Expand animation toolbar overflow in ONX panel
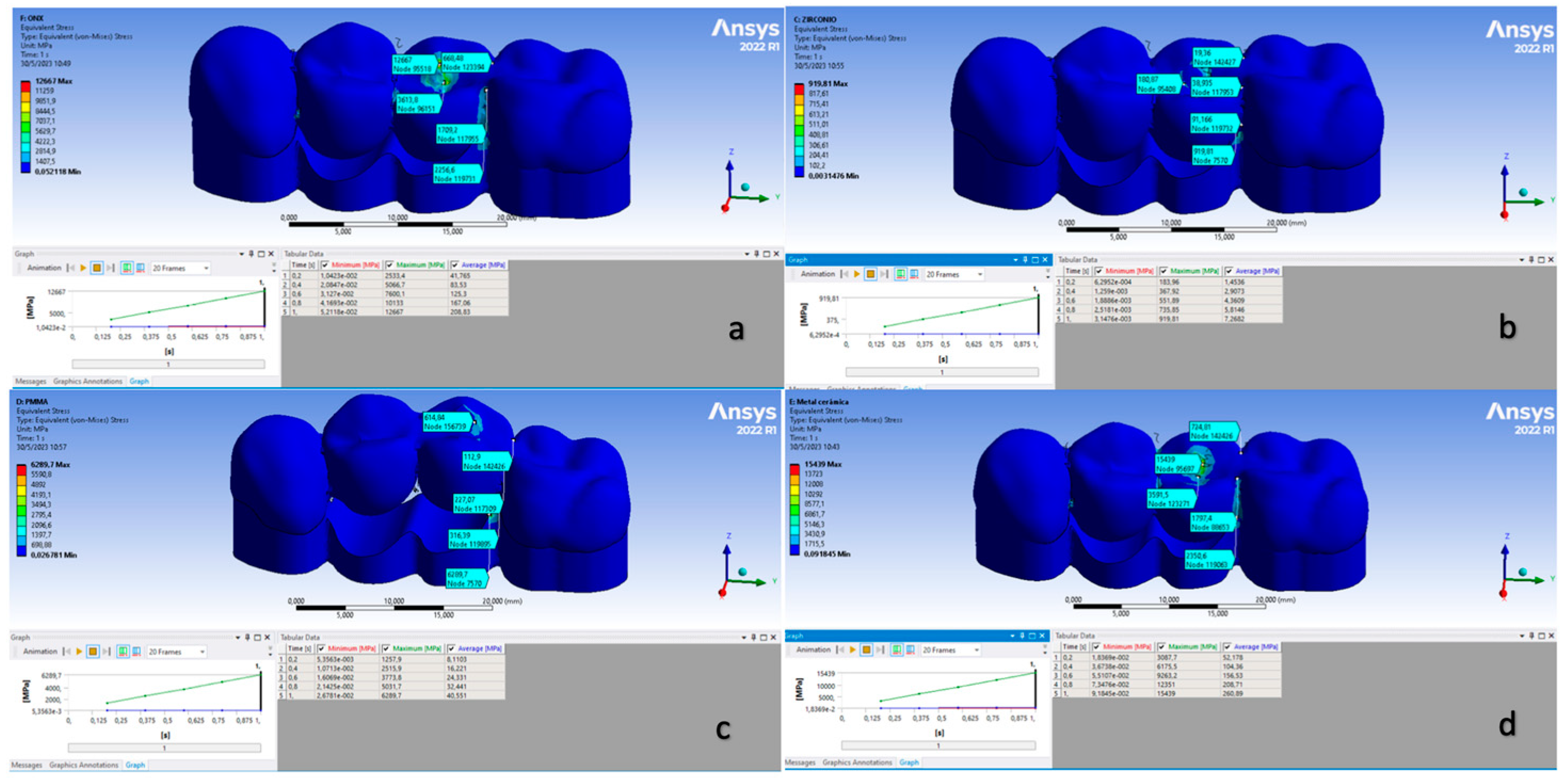This screenshot has height=780, width=1568. 274,268
